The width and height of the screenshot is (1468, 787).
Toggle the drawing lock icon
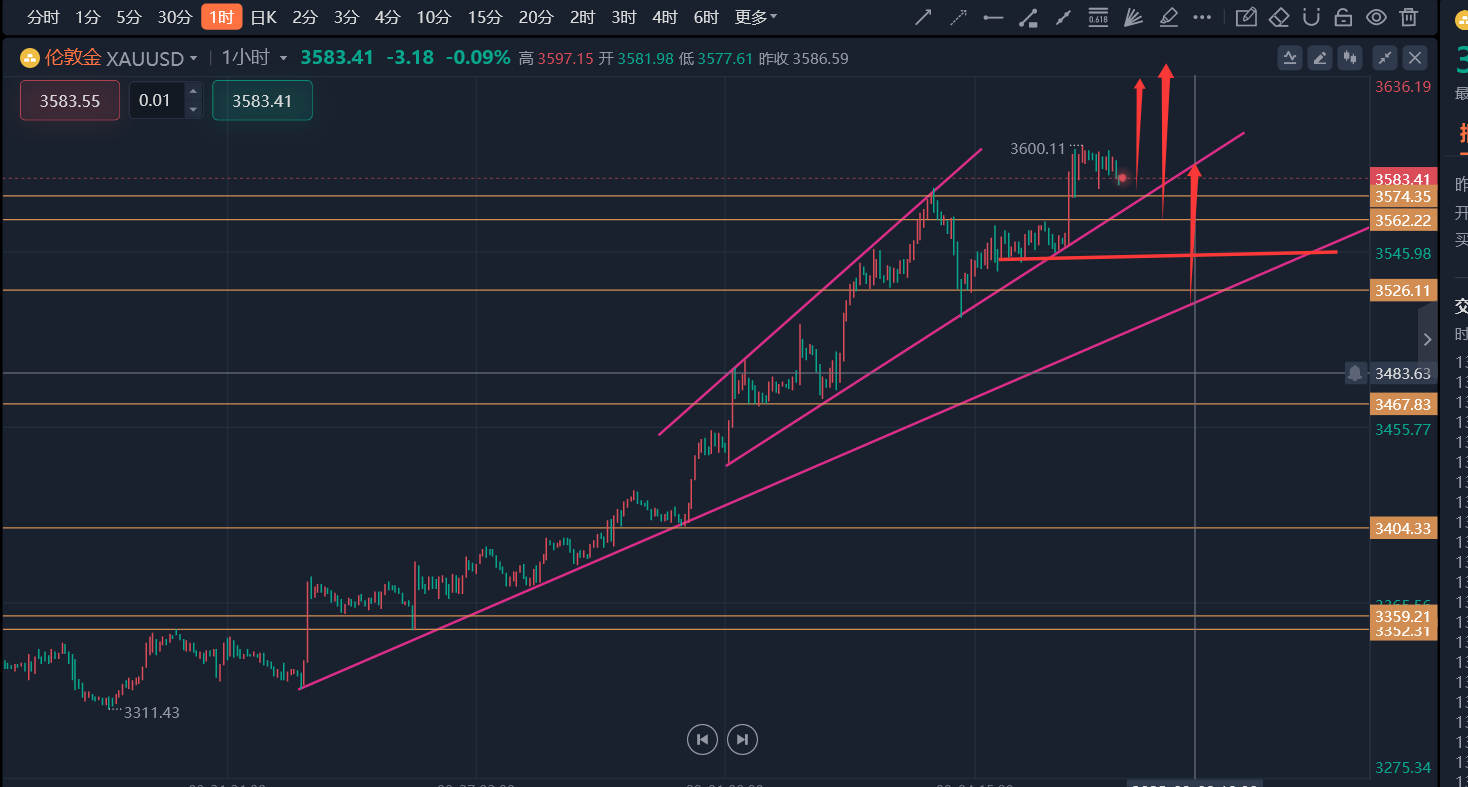pyautogui.click(x=1344, y=17)
